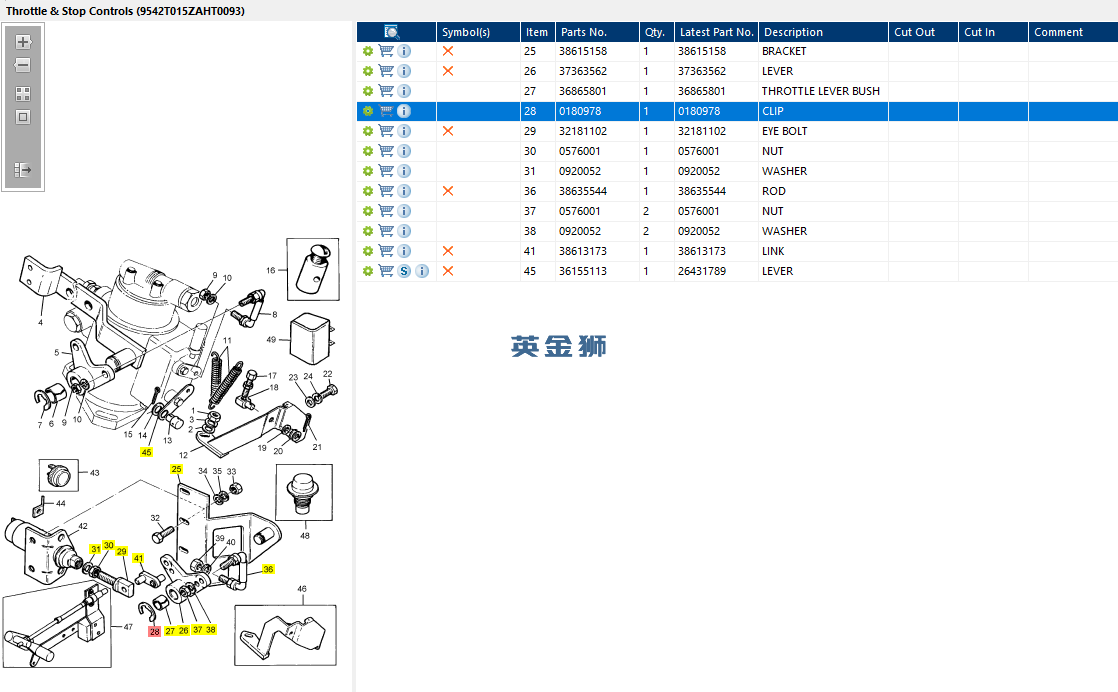Open info for ROD 38635544
Screen dimensions: 1118x692
(404, 191)
